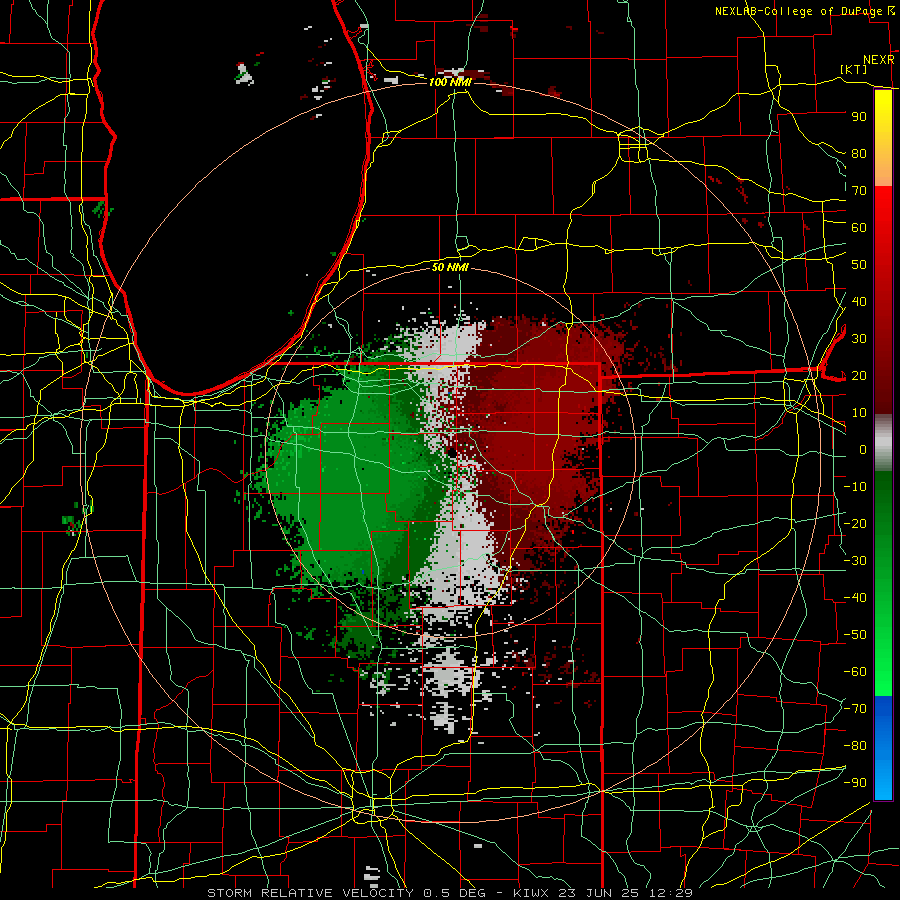Viewport: 900px width, 900px height.
Task: Click the -50 value on the velocity scale
Action: tap(855, 635)
